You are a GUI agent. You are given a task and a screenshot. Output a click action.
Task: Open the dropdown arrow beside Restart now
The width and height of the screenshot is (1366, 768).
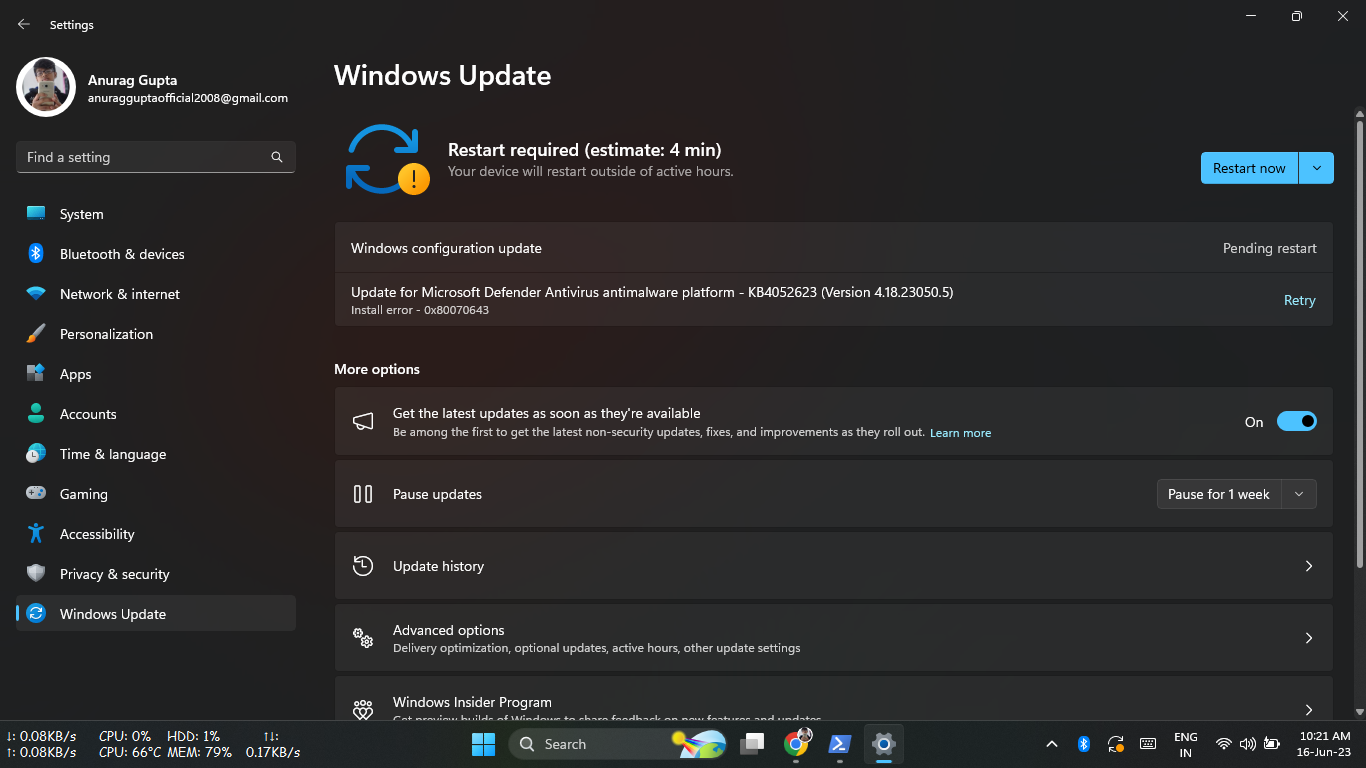click(x=1316, y=168)
